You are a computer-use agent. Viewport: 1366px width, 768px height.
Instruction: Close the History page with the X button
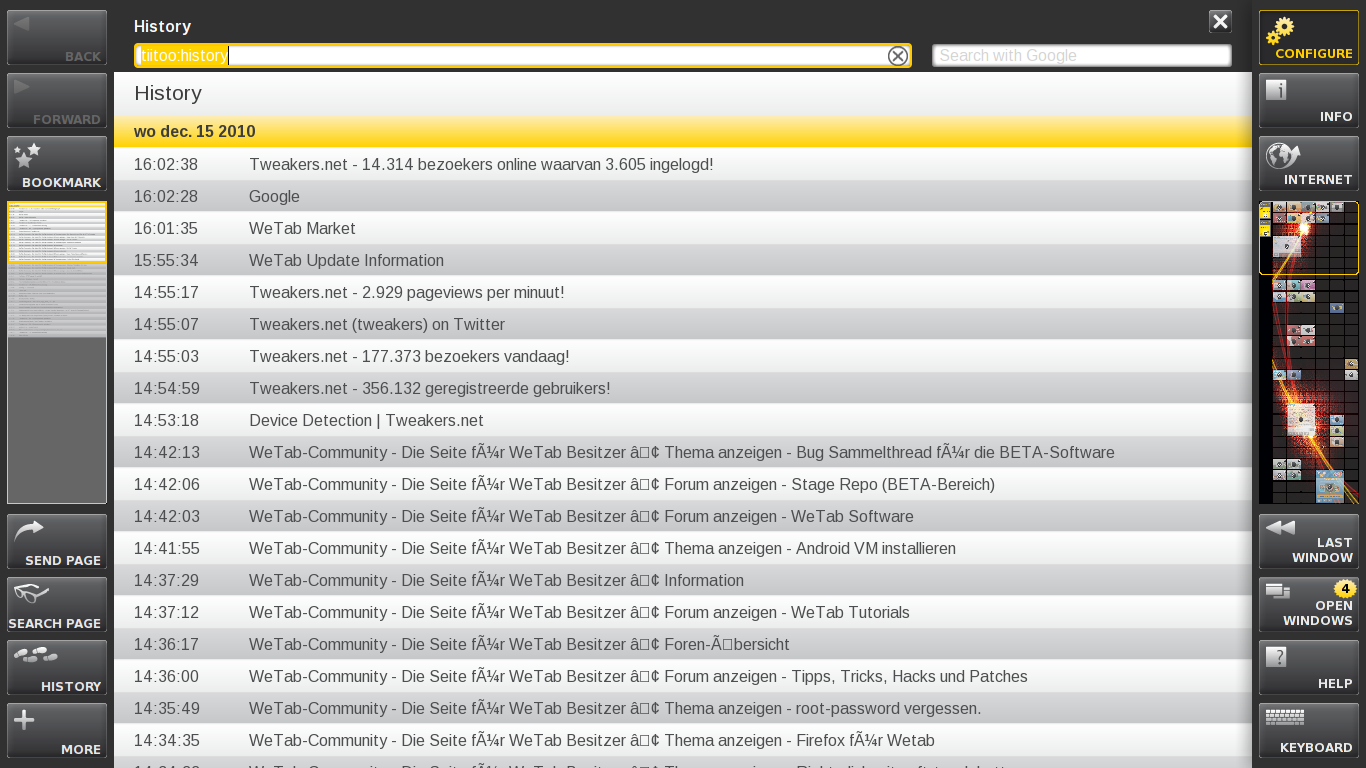click(x=1220, y=22)
